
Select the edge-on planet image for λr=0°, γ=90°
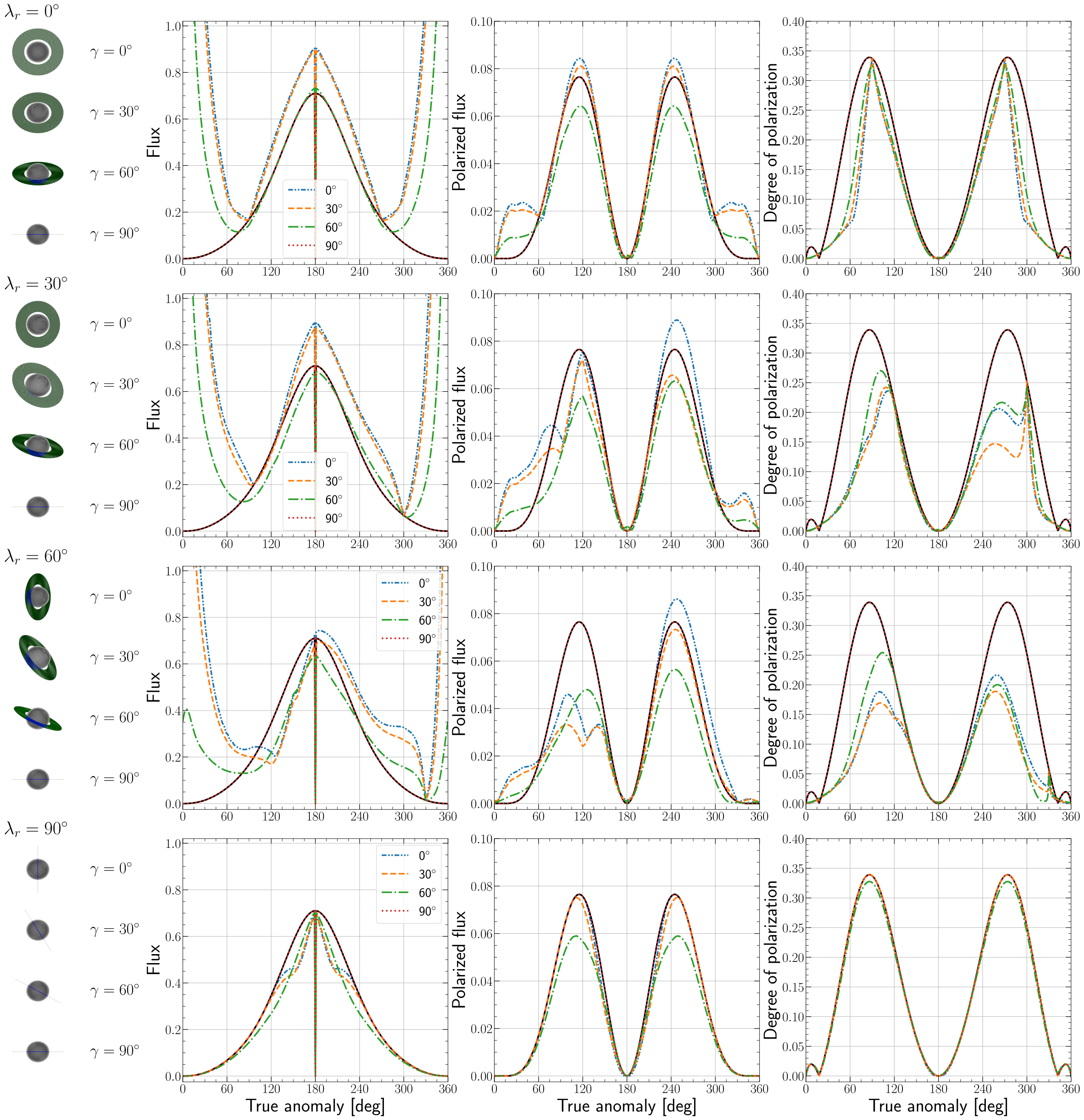click(38, 234)
